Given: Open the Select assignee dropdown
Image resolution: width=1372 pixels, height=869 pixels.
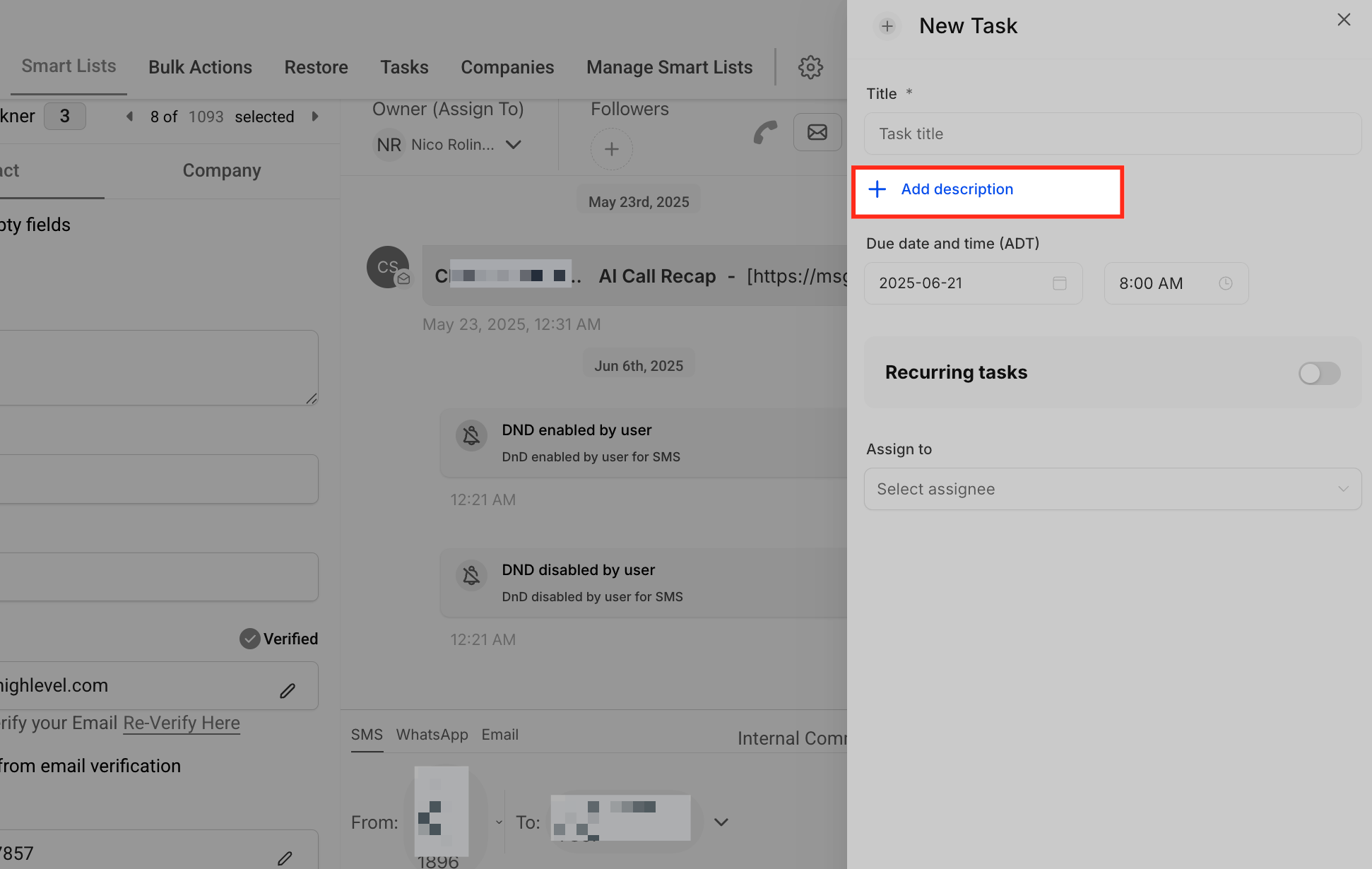Looking at the screenshot, I should [1112, 489].
